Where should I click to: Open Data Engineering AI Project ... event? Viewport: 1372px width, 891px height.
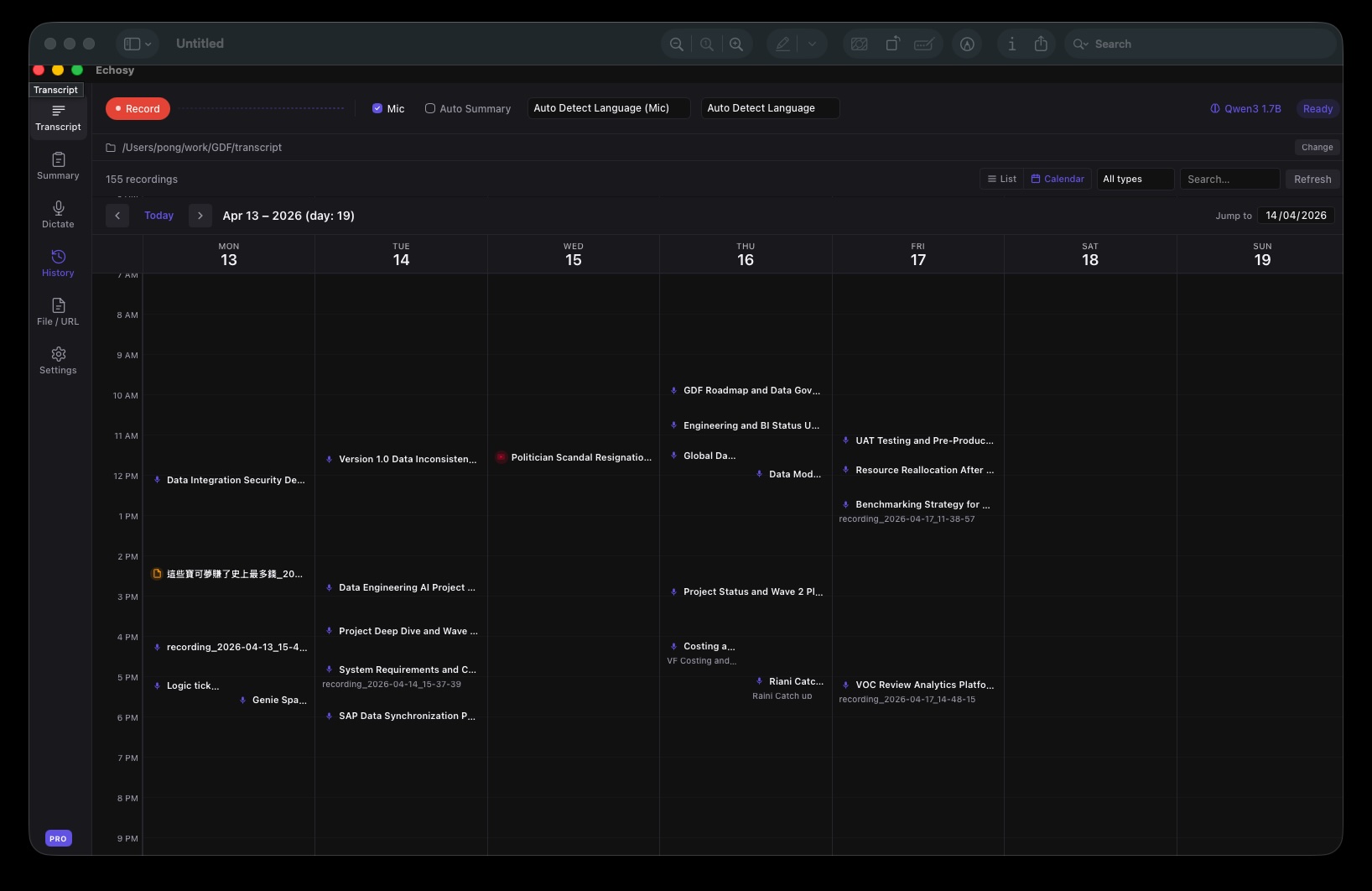[x=401, y=587]
